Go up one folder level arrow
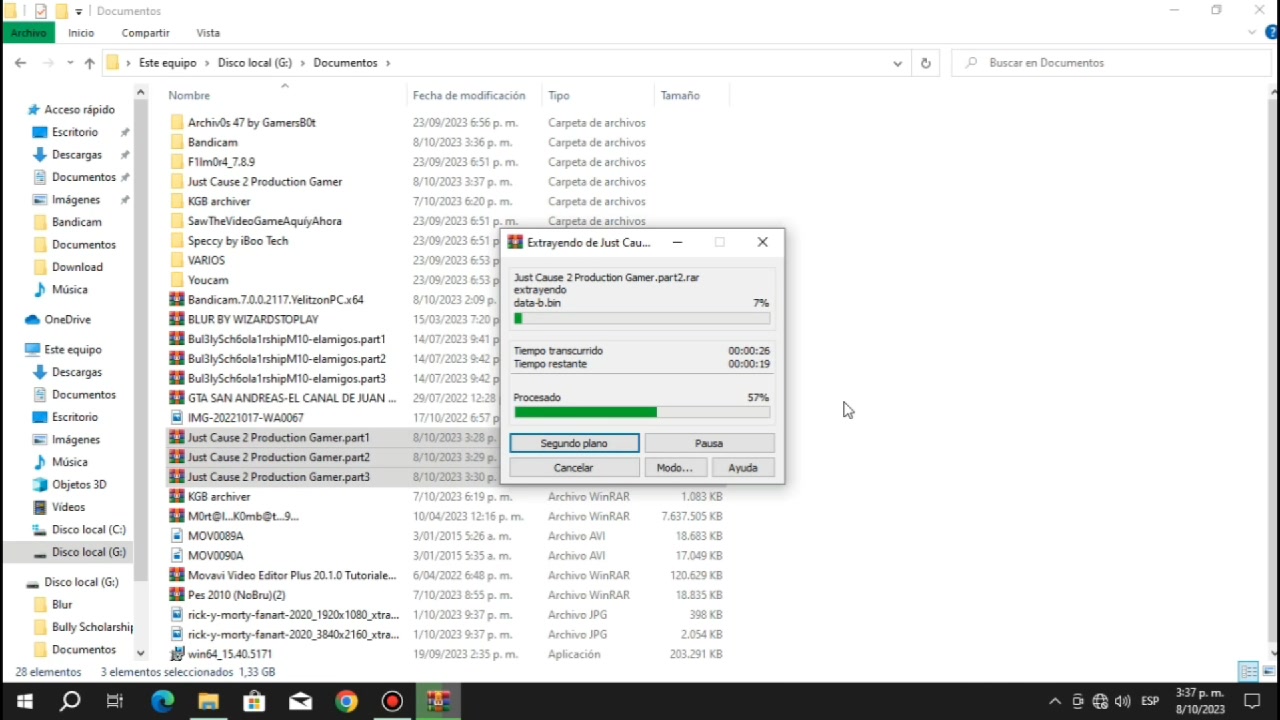The height and width of the screenshot is (720, 1280). pos(89,63)
